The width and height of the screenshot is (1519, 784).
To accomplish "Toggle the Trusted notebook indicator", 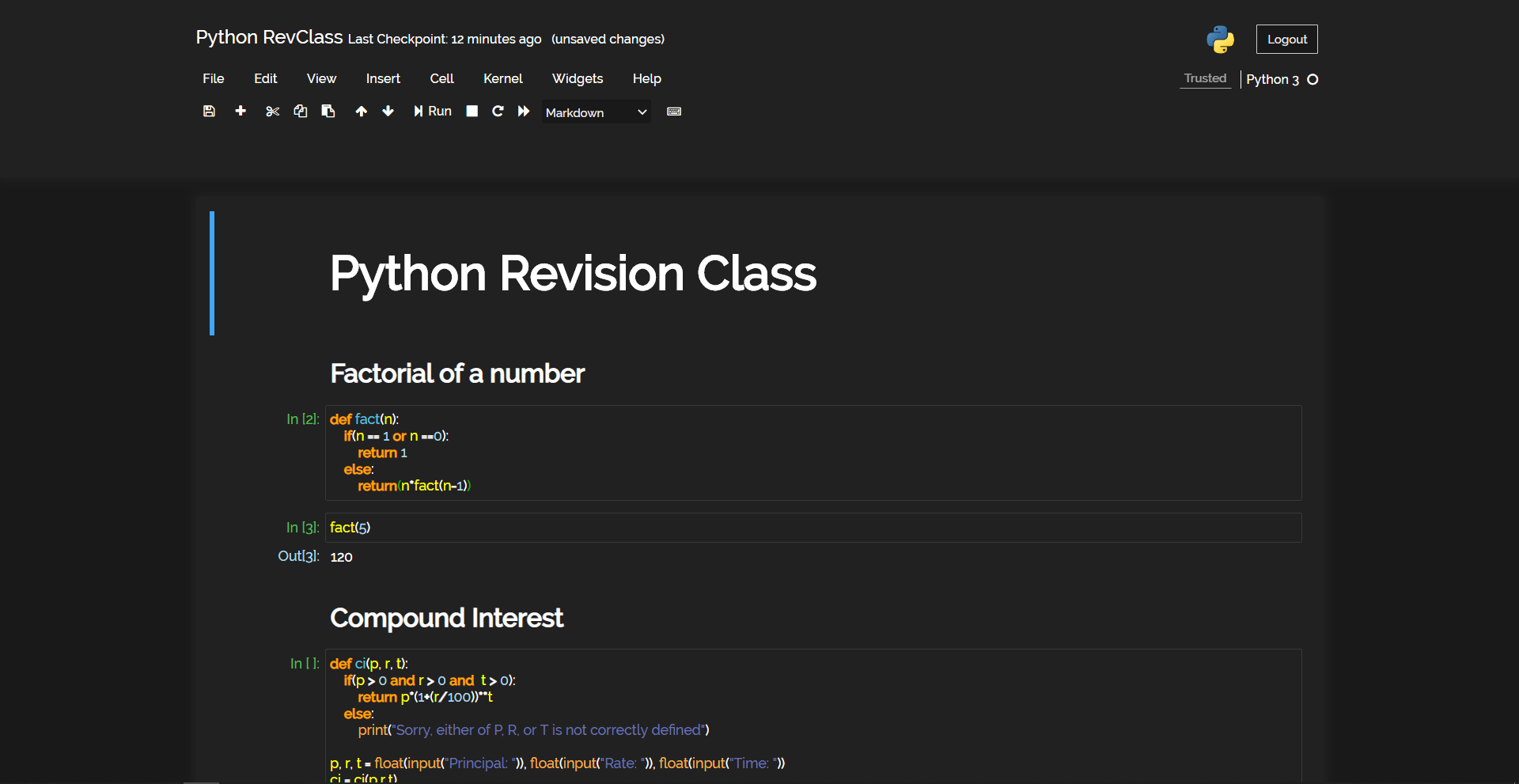I will [x=1205, y=78].
